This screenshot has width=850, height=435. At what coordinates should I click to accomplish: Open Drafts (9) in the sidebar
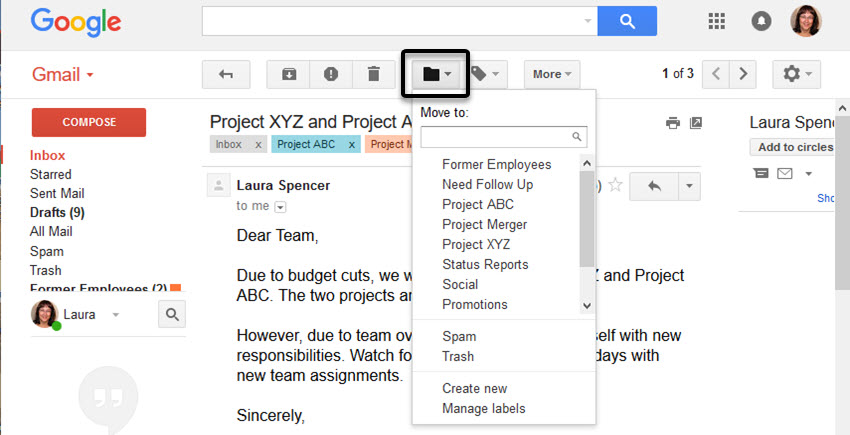pyautogui.click(x=57, y=213)
